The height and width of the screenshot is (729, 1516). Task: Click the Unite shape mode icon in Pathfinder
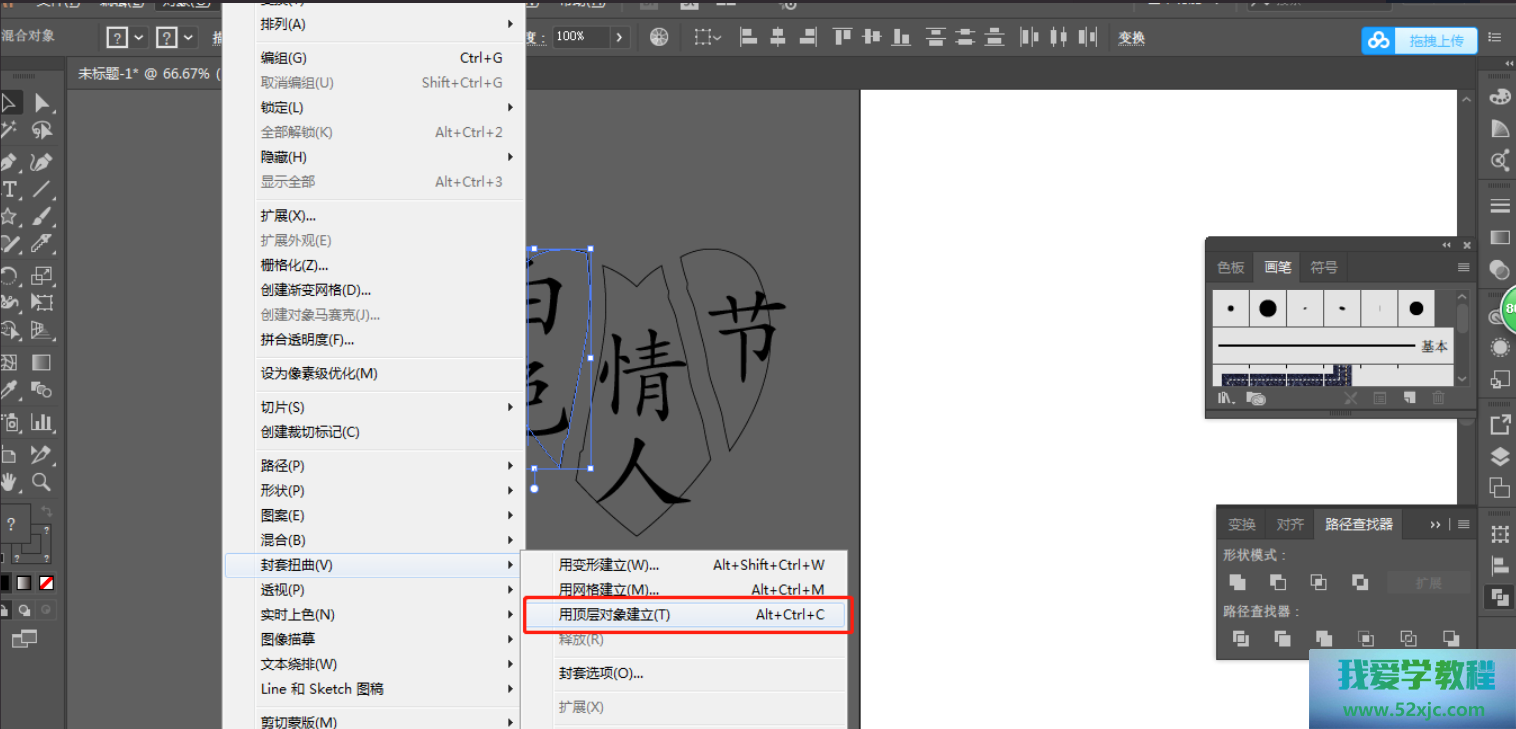(x=1237, y=582)
